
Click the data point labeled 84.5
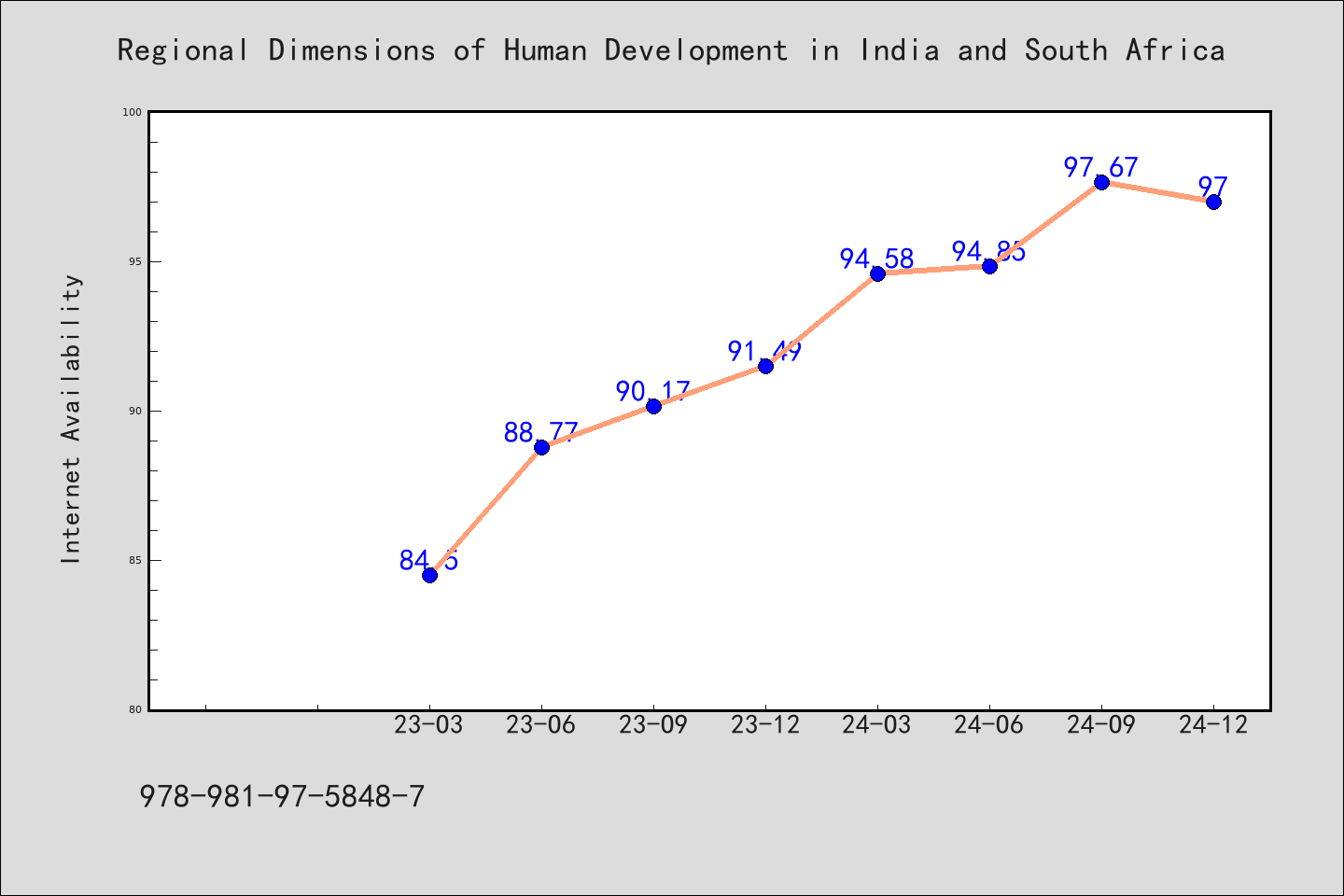[429, 575]
